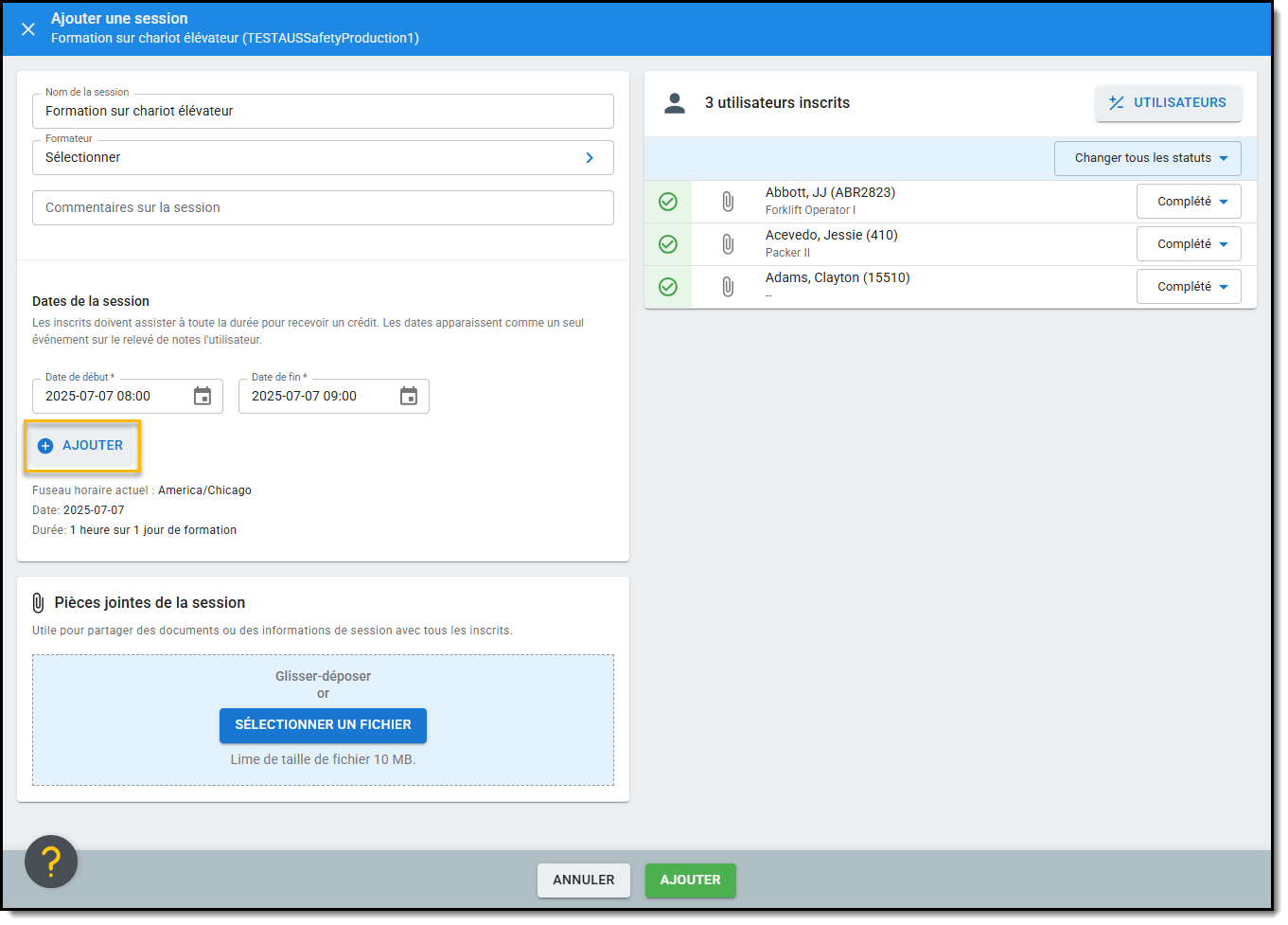The height and width of the screenshot is (925, 1288).
Task: Click the paperclip icon for Abbott, JJ
Action: pyautogui.click(x=728, y=202)
